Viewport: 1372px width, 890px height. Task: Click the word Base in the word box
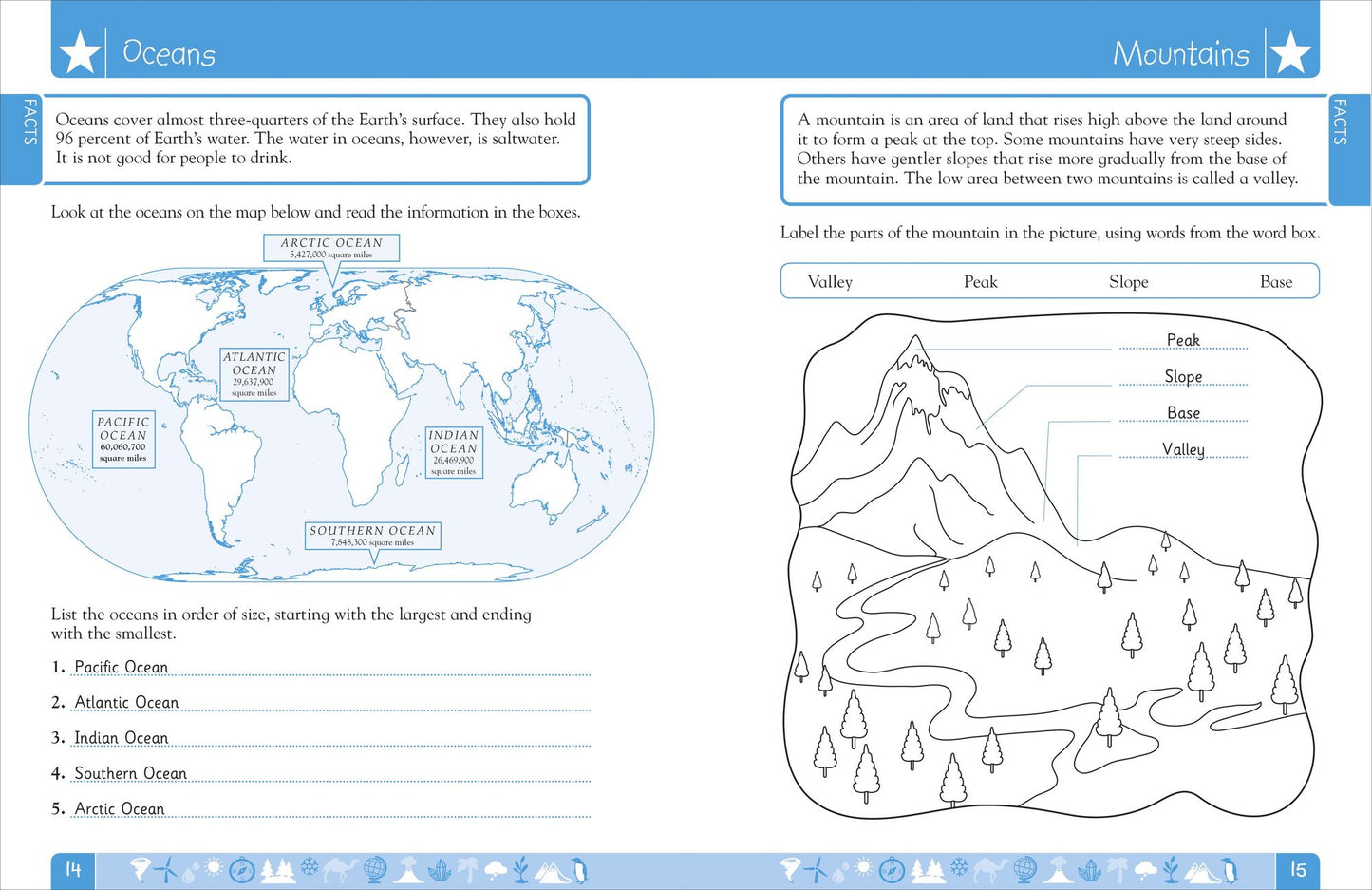click(1276, 282)
